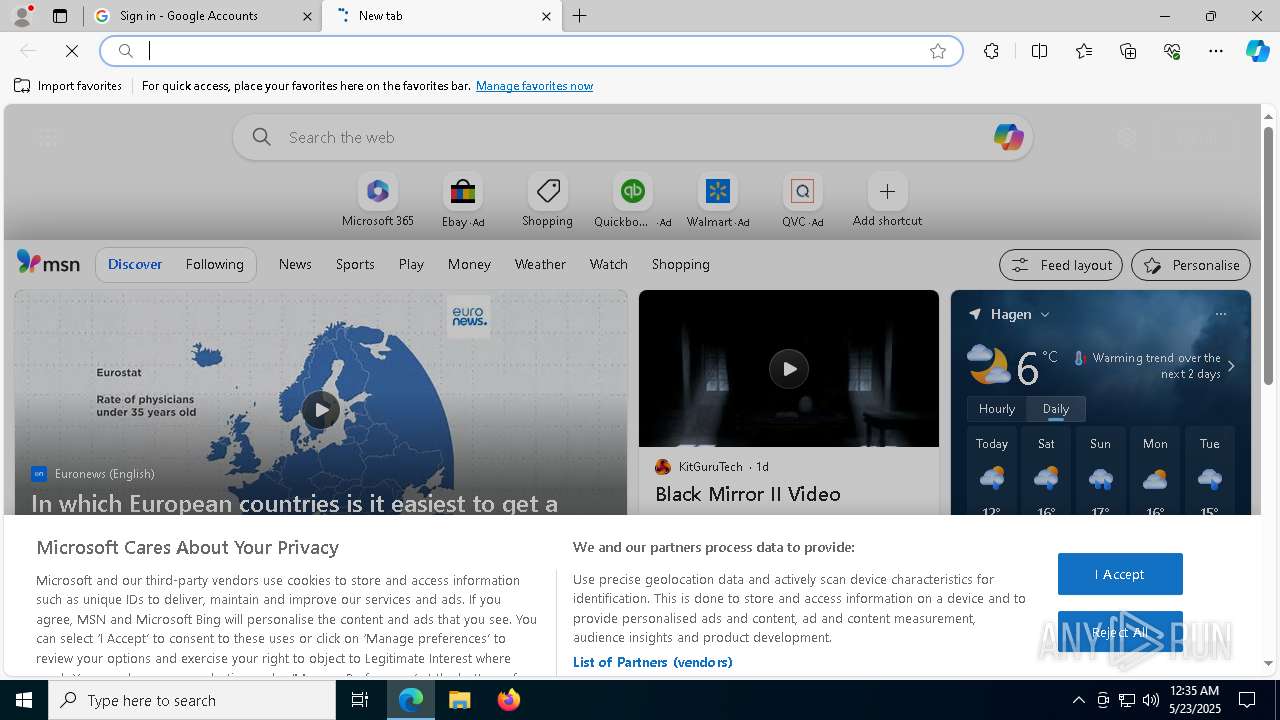The image size is (1280, 720).
Task: Click the Windows taskbar search box
Action: 192,700
